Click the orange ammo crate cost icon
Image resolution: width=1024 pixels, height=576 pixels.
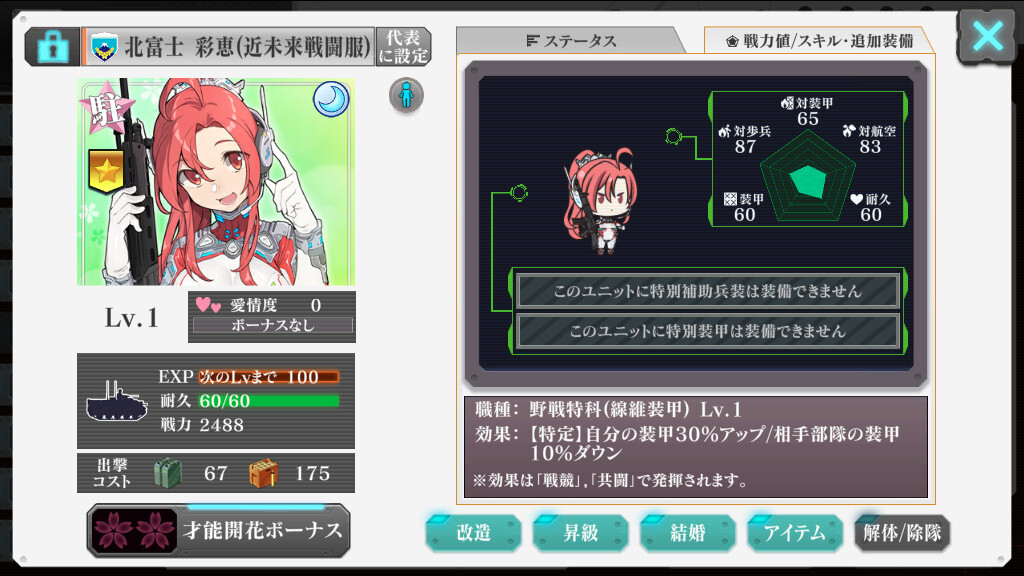coord(264,473)
